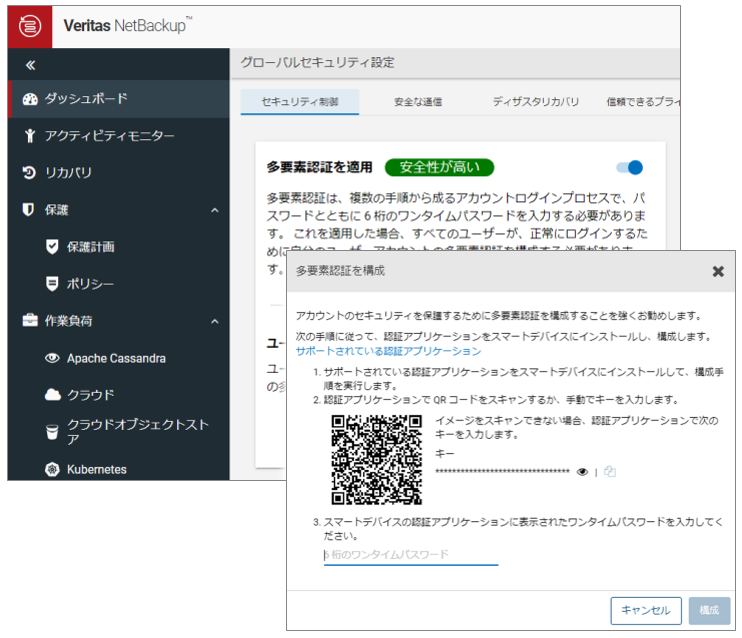Image resolution: width=742 pixels, height=638 pixels.
Task: Open サポートされている認証アプリケーション link
Action: coord(389,351)
